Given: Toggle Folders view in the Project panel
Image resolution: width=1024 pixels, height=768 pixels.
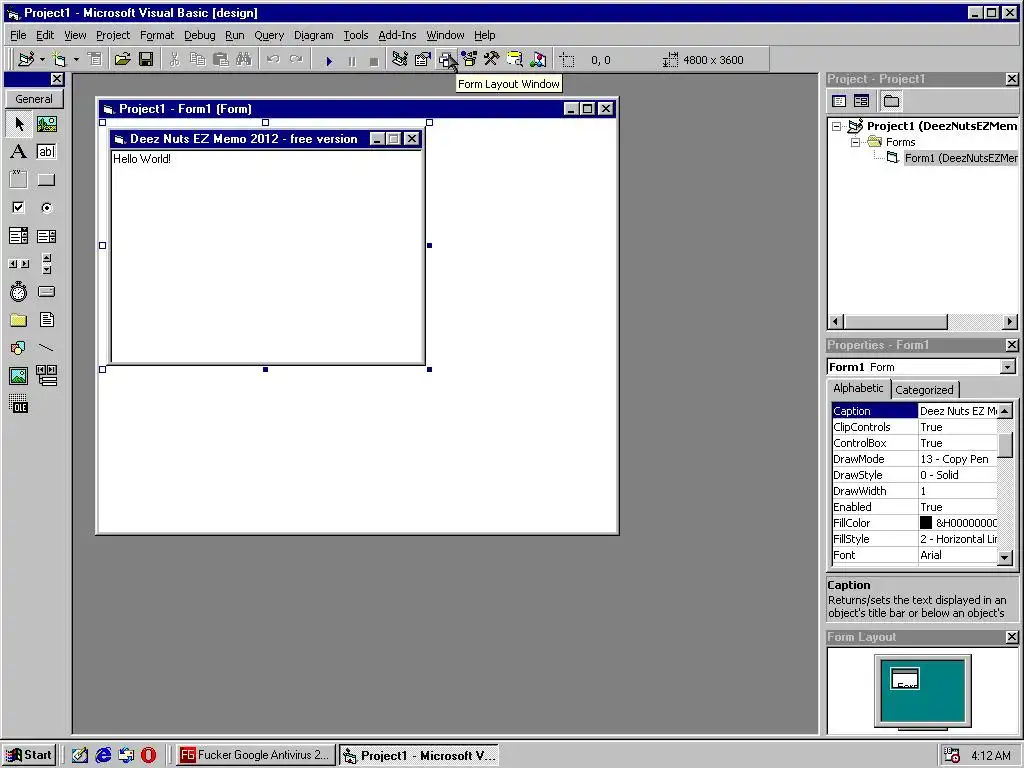Looking at the screenshot, I should [x=891, y=101].
